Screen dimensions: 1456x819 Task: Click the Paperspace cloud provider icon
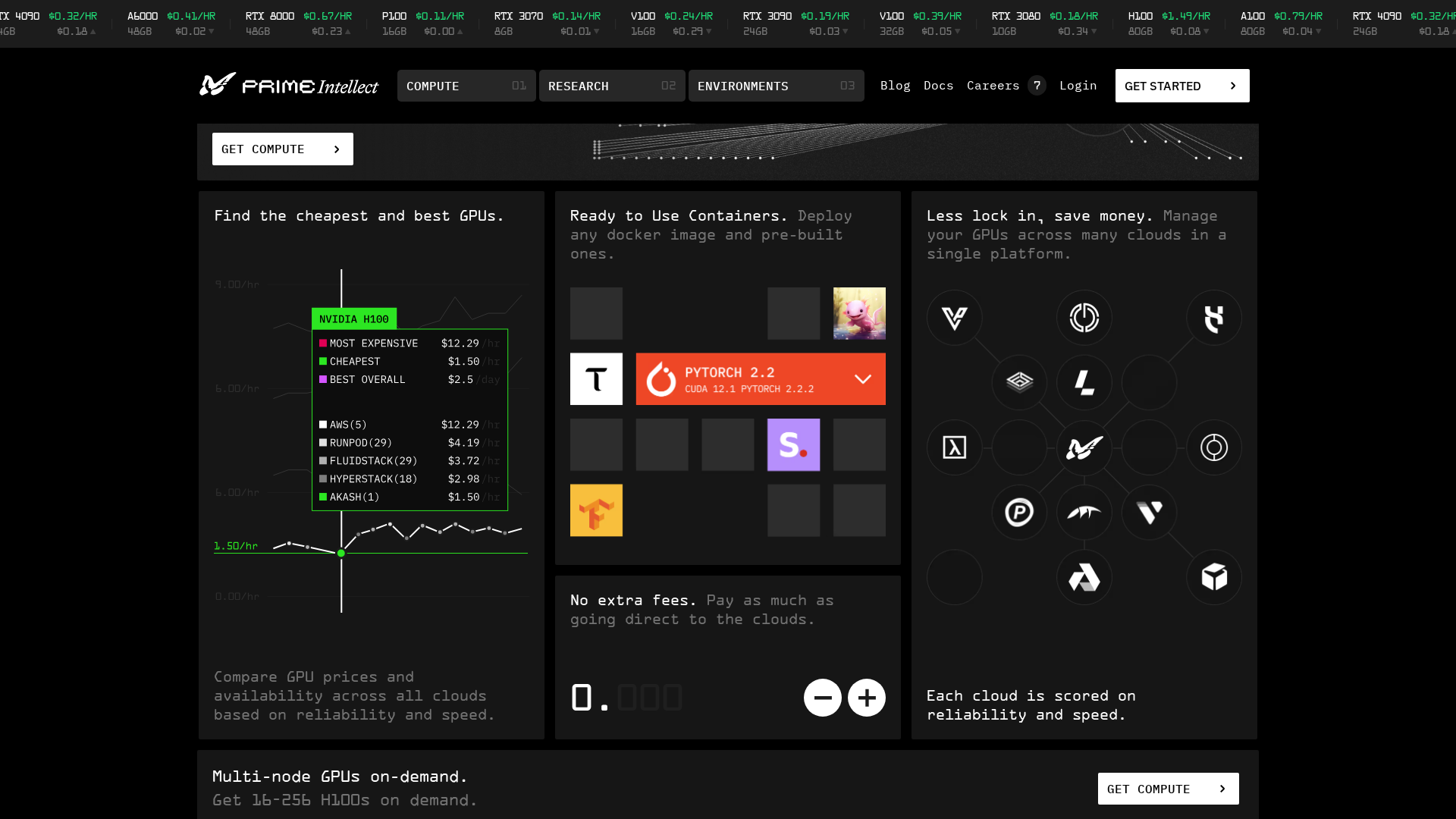click(1019, 513)
